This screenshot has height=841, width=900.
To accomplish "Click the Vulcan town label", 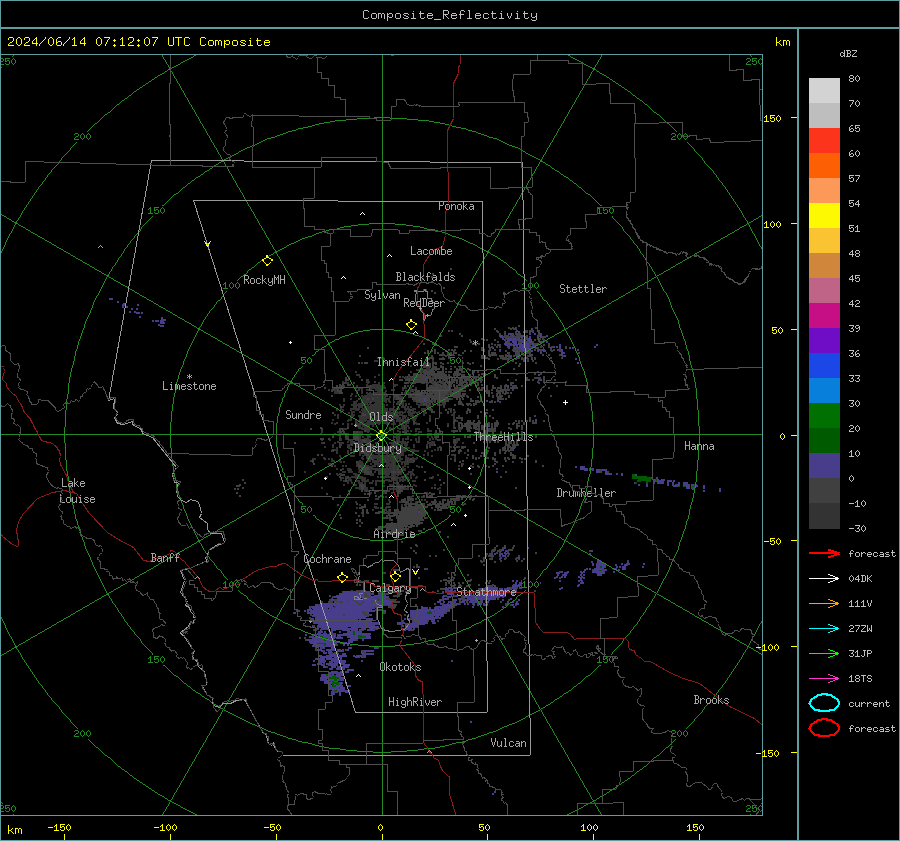I will pos(509,743).
